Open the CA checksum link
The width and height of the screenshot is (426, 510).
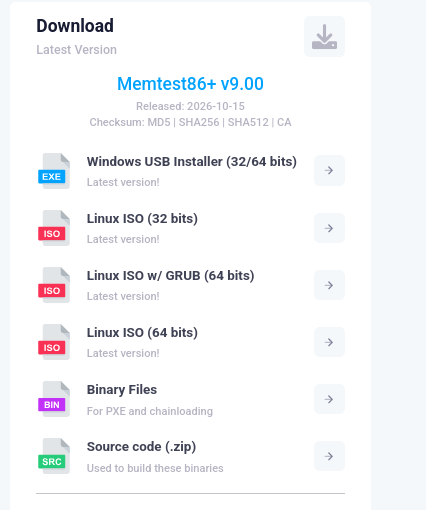tap(284, 122)
